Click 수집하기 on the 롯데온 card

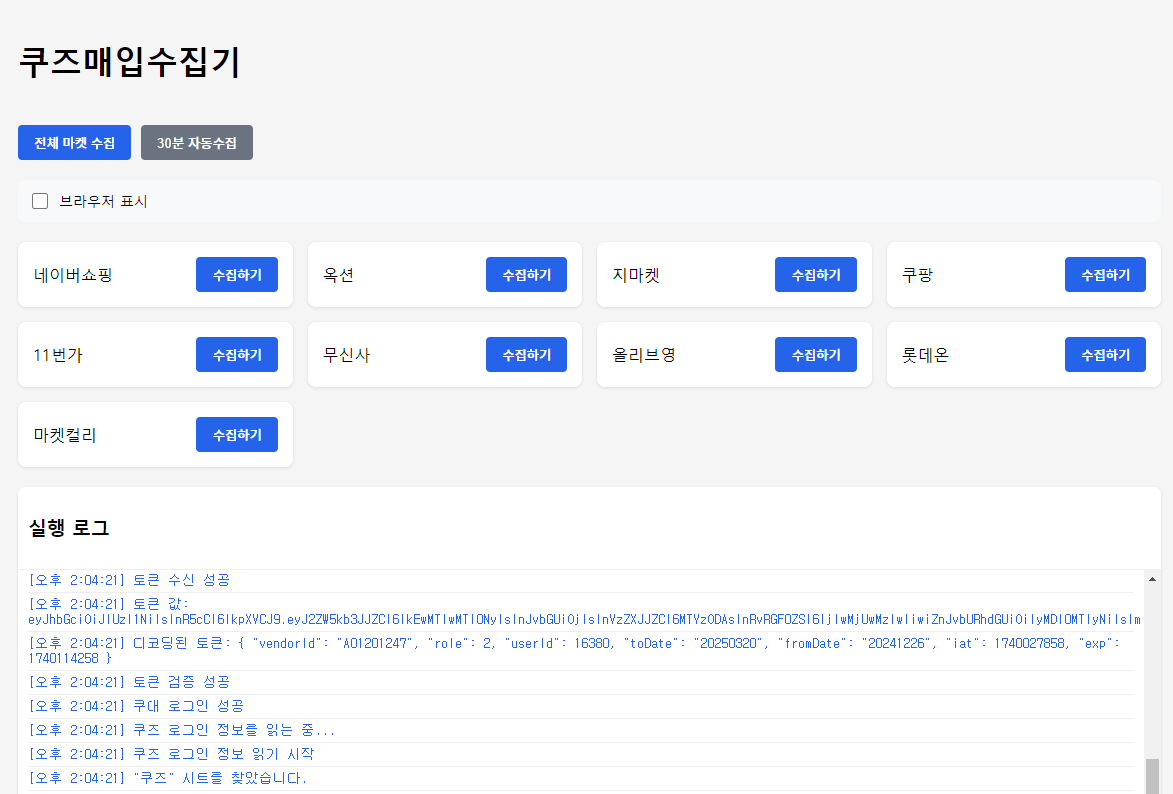point(1106,355)
